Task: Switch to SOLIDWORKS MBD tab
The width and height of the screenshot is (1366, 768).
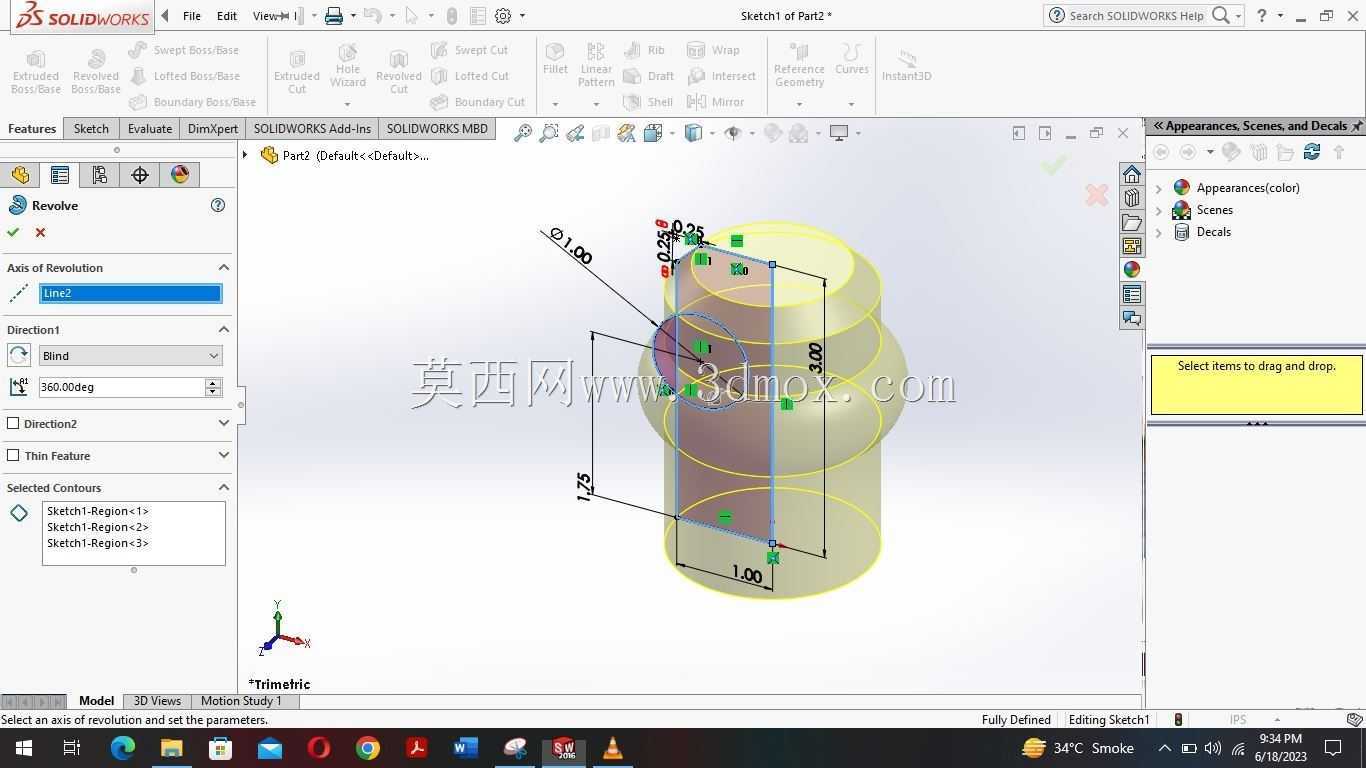Action: [x=437, y=128]
